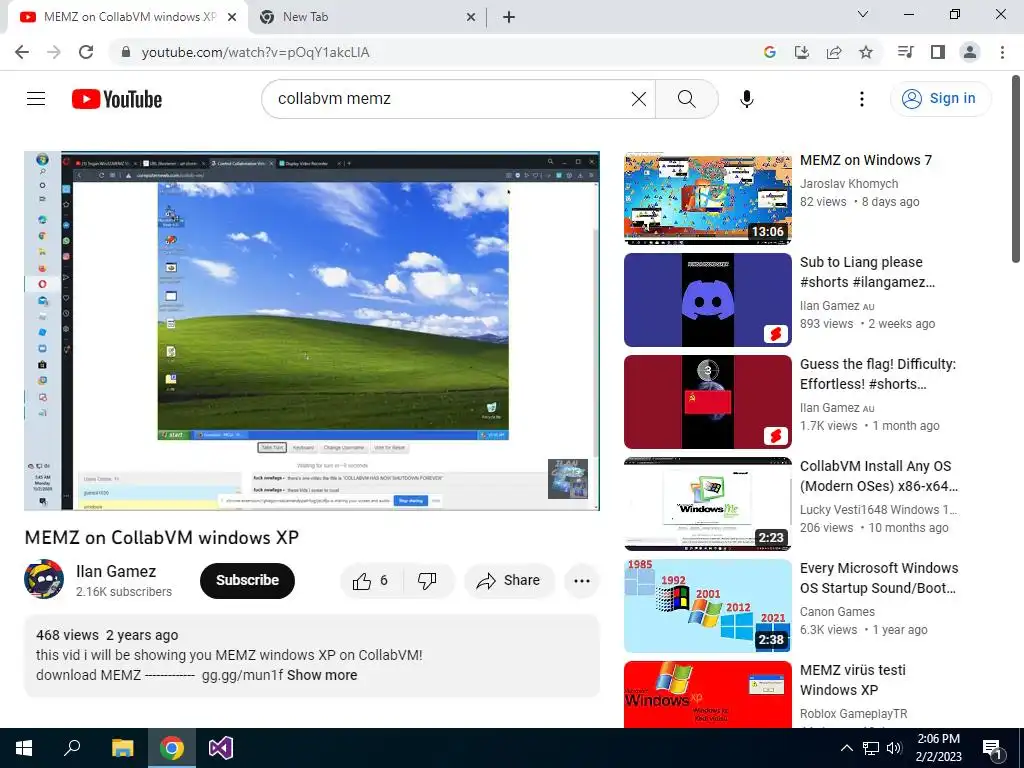
Task: Go to the YouTube home logo
Action: 117,99
